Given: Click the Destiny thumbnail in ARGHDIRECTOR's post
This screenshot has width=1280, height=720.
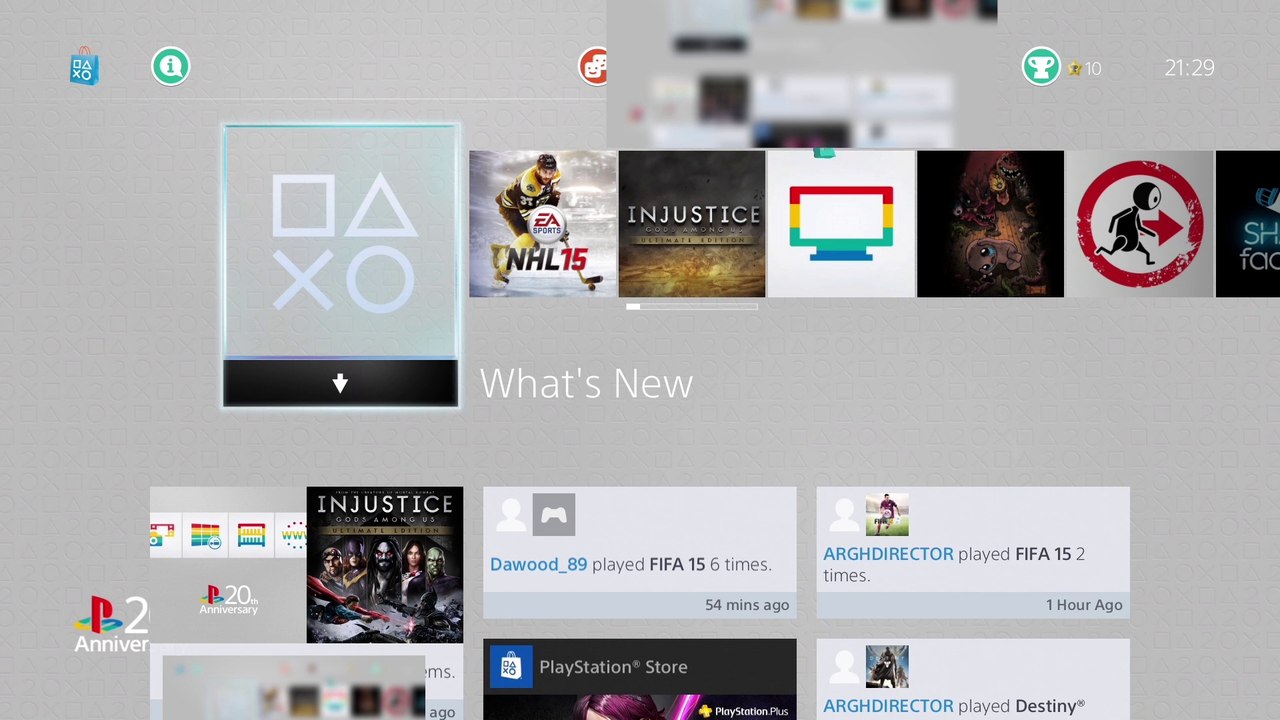Looking at the screenshot, I should tap(887, 667).
